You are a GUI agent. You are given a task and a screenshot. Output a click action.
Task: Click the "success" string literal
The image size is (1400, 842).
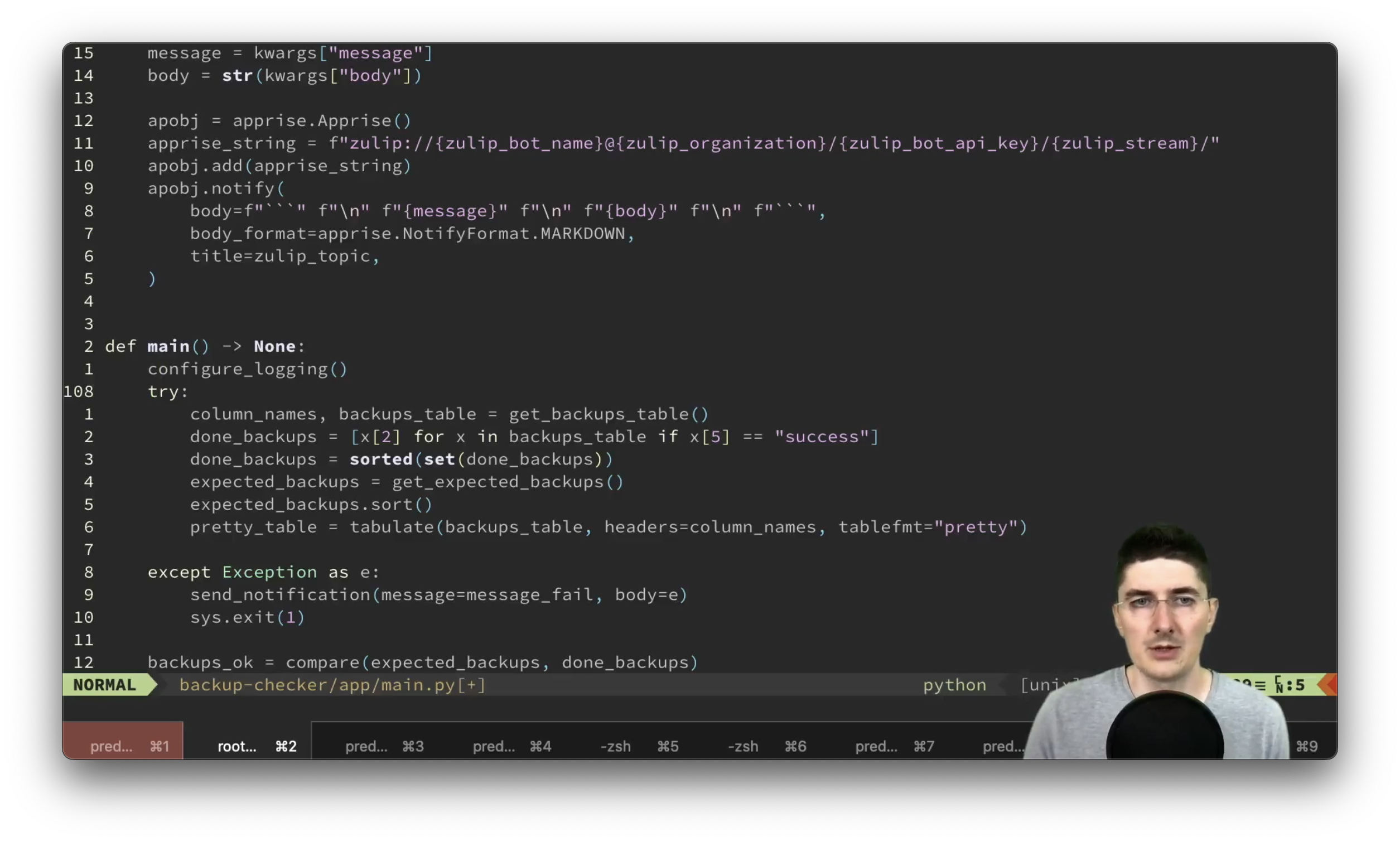(822, 436)
